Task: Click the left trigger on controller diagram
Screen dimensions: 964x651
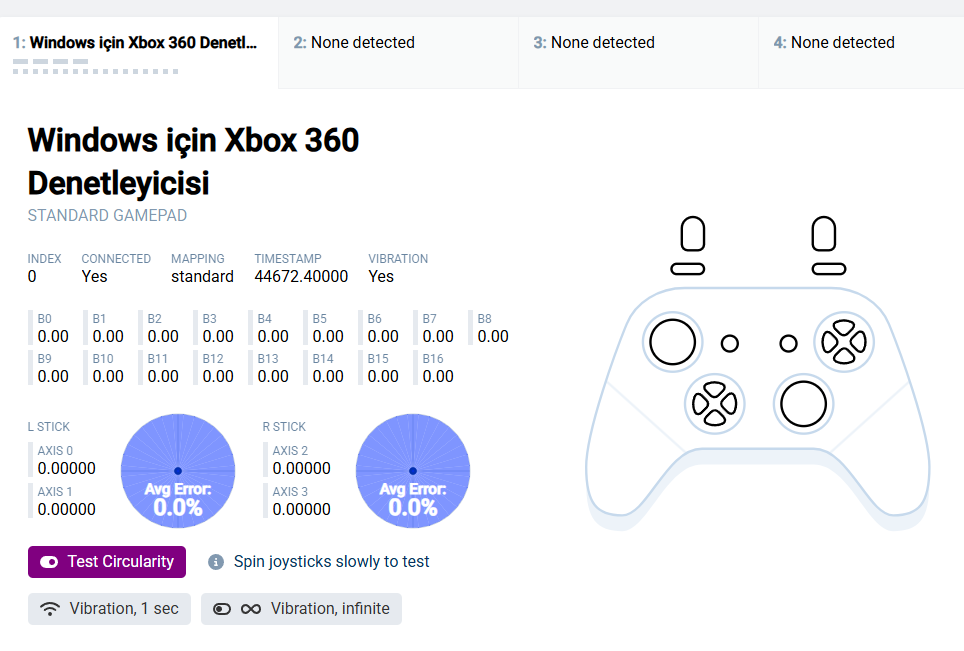Action: tap(693, 234)
